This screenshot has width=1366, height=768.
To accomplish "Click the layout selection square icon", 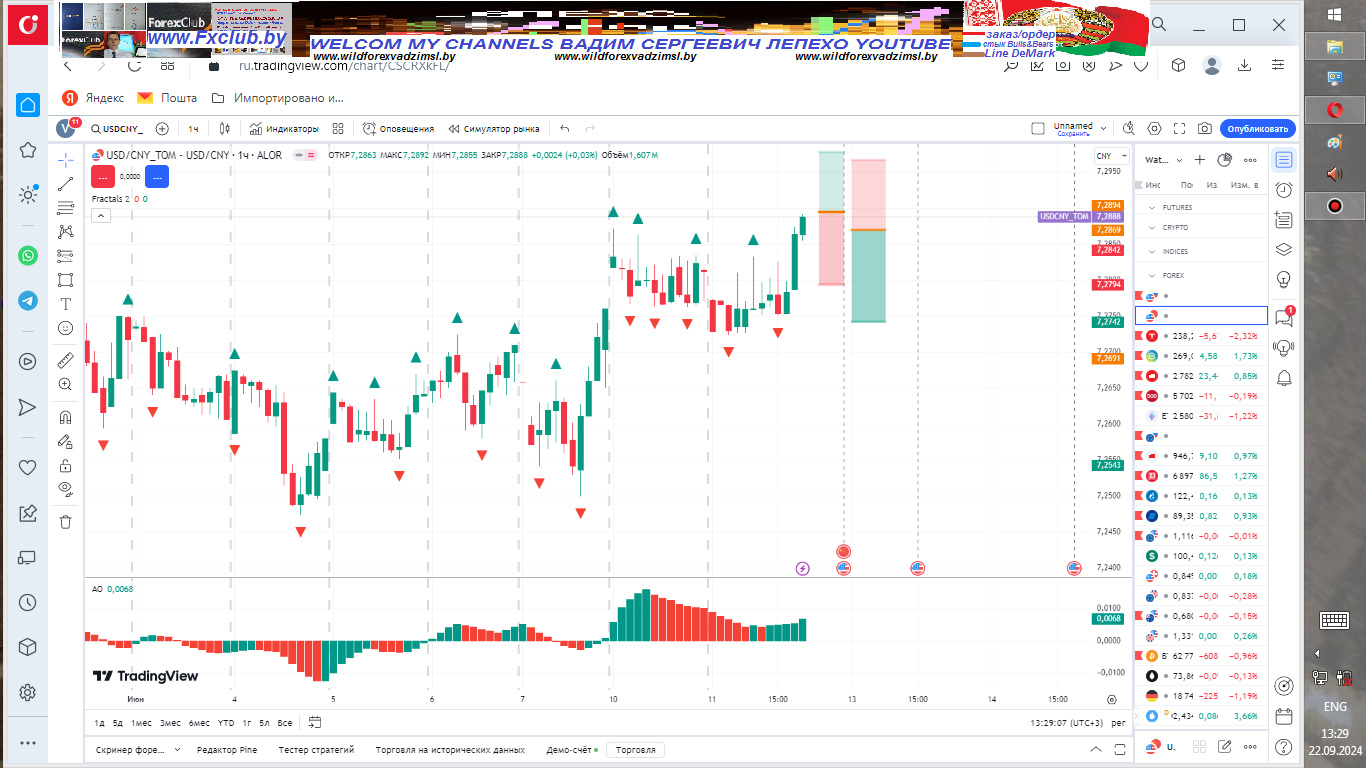I will (1038, 128).
